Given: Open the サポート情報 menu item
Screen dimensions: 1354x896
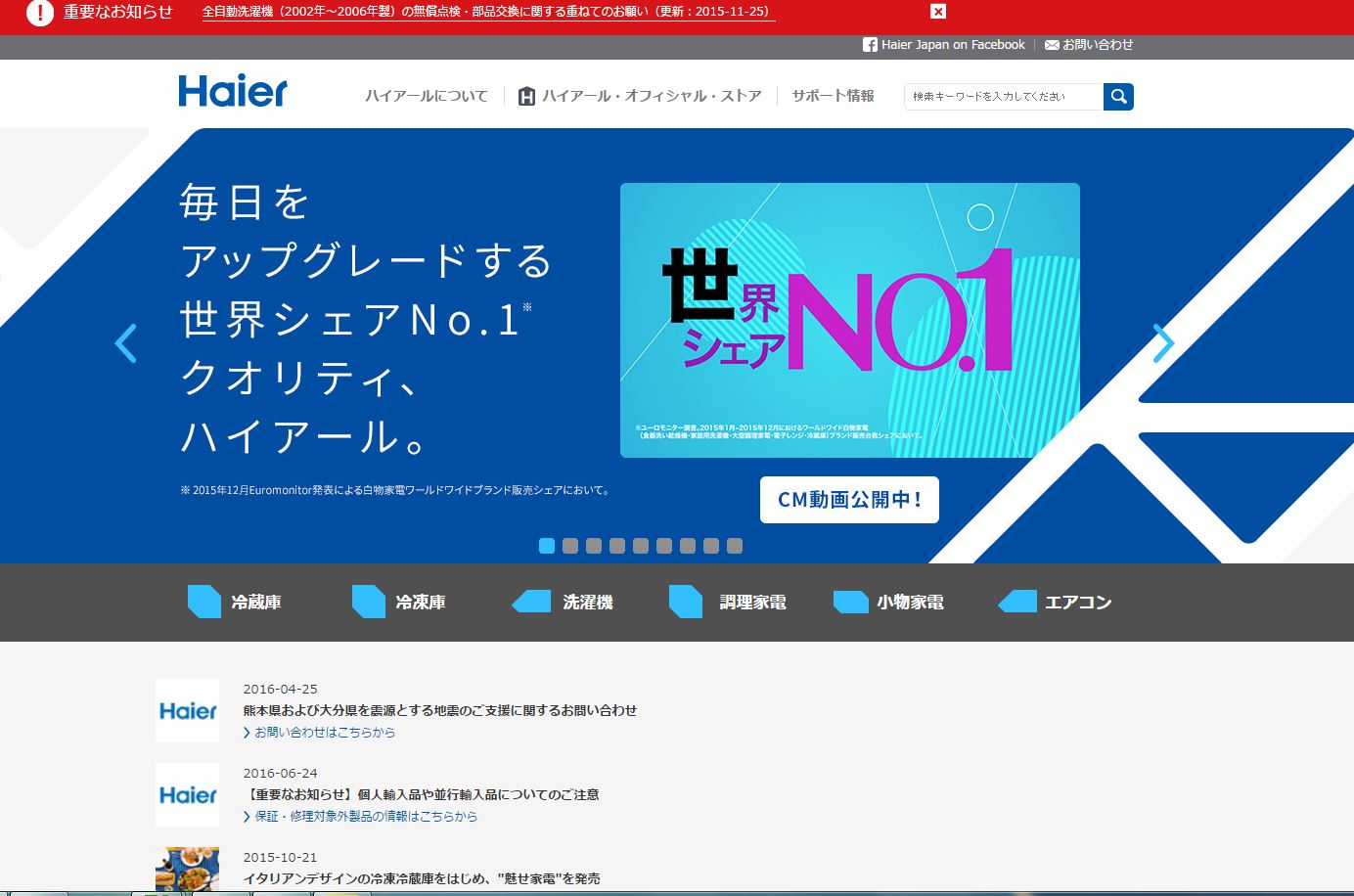Looking at the screenshot, I should pos(833,96).
